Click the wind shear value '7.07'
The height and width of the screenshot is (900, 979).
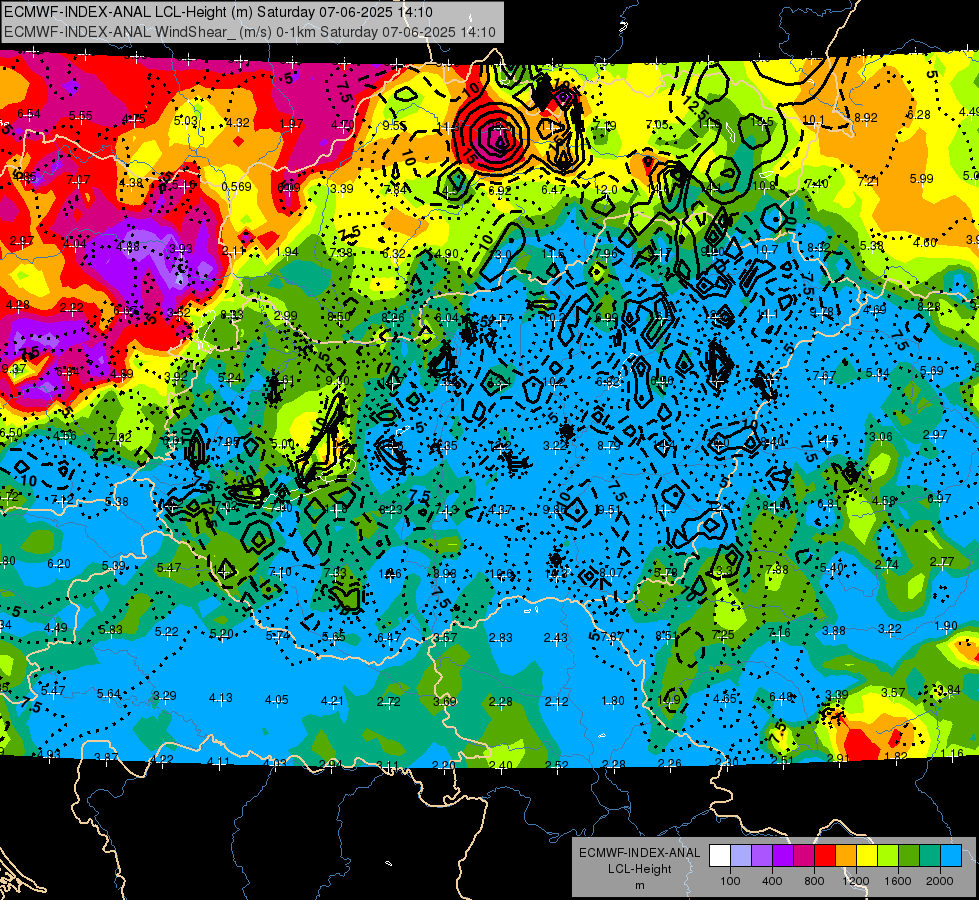pyautogui.click(x=78, y=179)
